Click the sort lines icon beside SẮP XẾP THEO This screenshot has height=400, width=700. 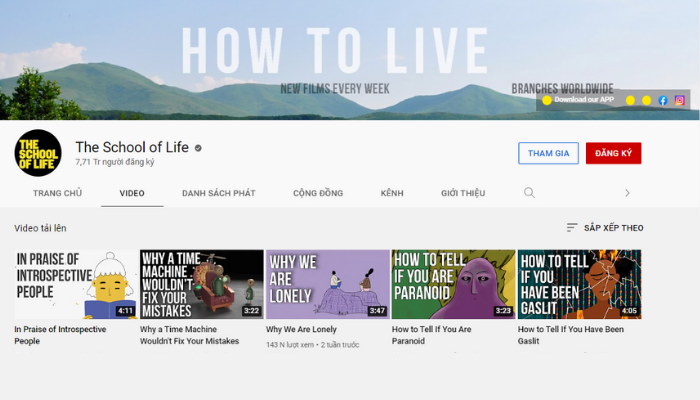572,228
